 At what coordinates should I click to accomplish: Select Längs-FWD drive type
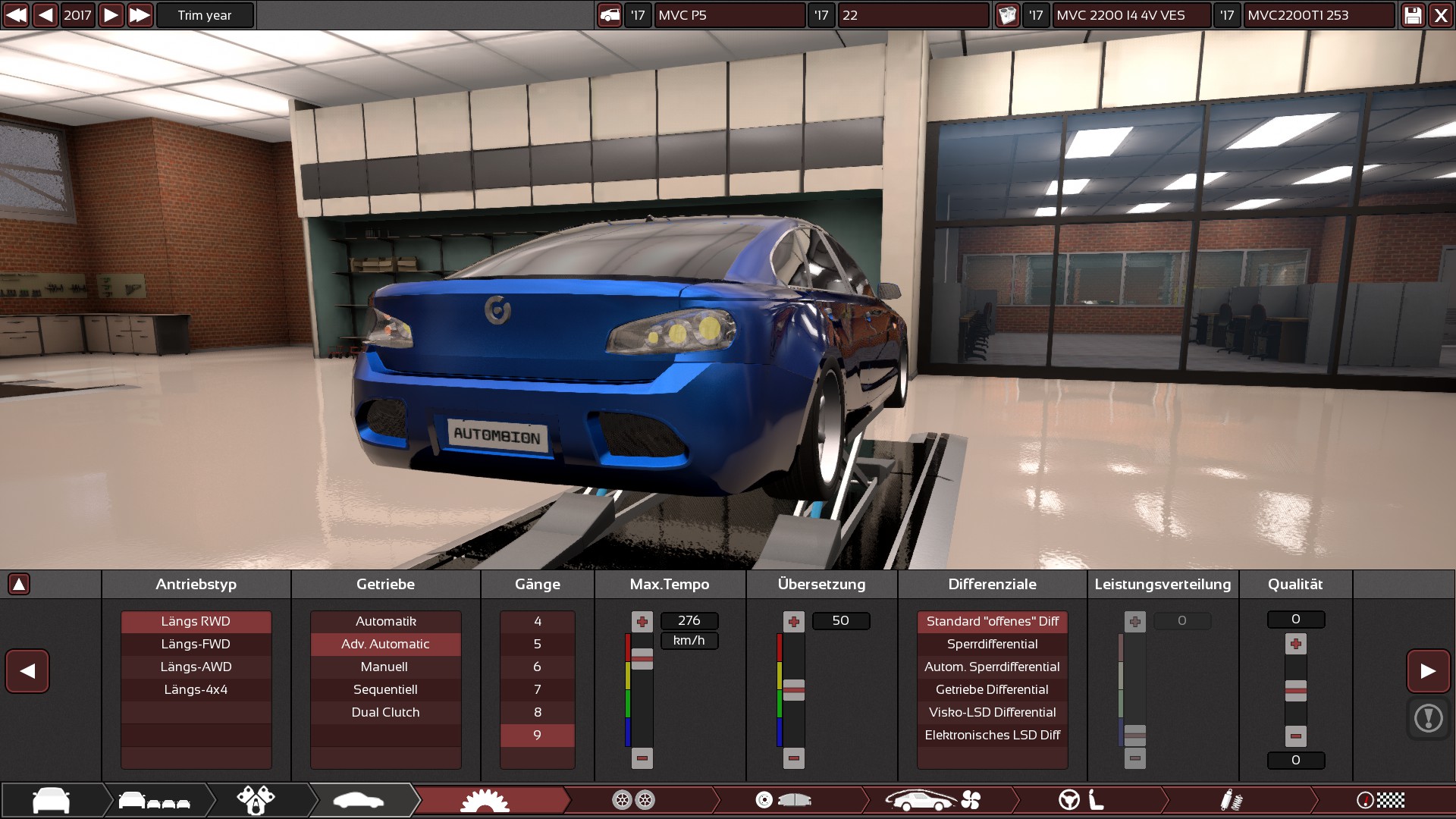pos(196,645)
